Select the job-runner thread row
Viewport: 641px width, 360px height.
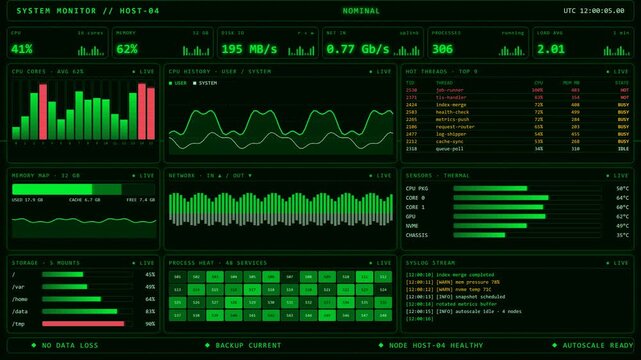(517, 90)
